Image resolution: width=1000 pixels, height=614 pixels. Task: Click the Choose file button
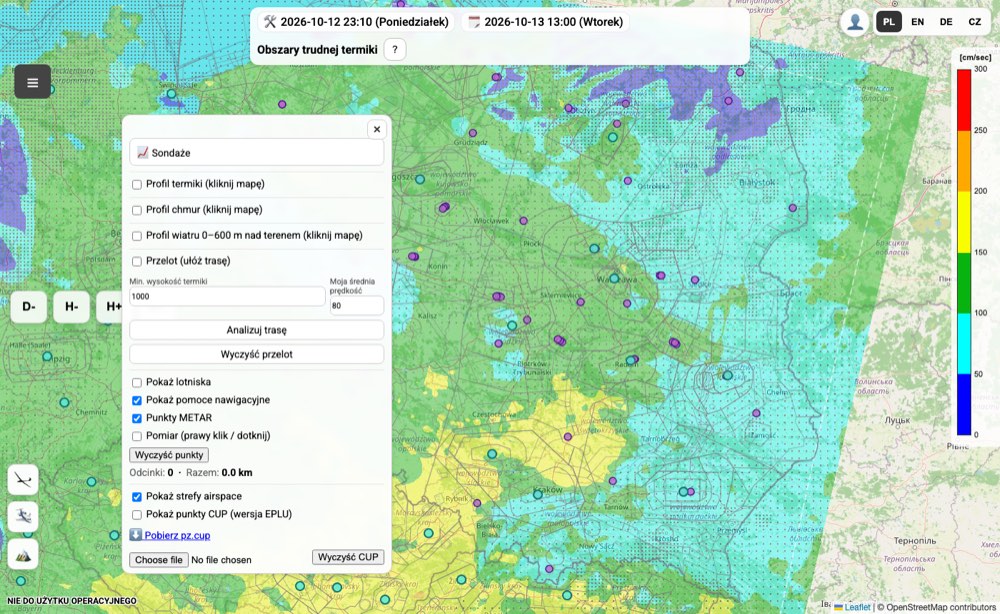pos(159,560)
